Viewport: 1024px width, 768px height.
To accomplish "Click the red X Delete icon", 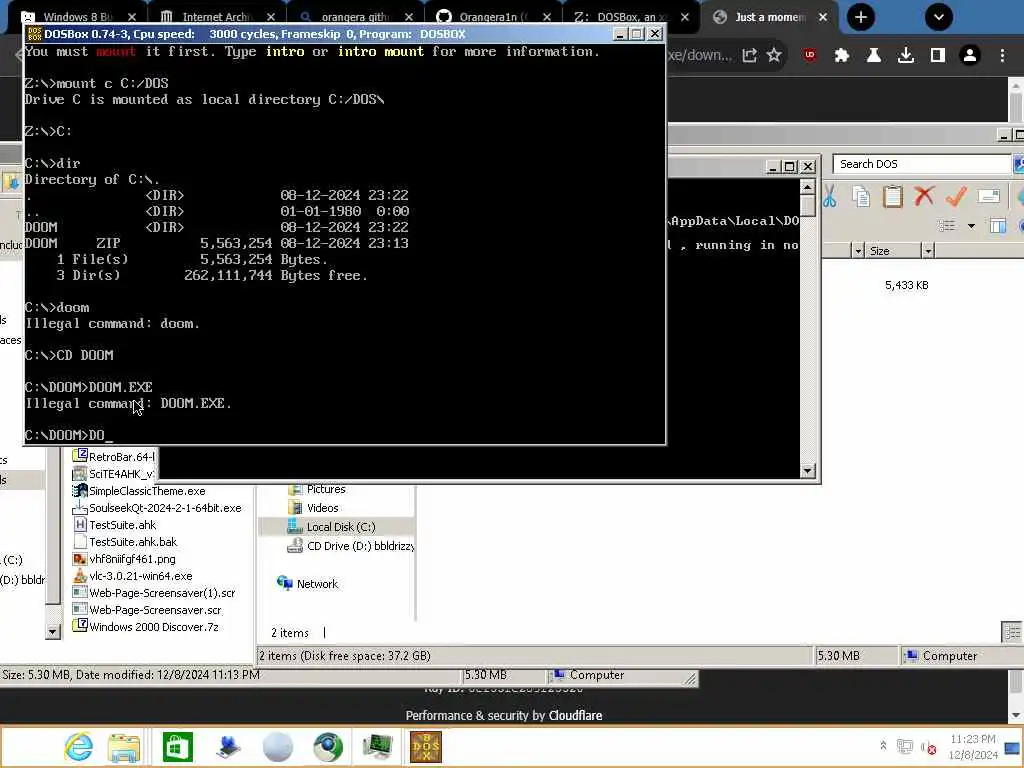I will click(x=924, y=196).
